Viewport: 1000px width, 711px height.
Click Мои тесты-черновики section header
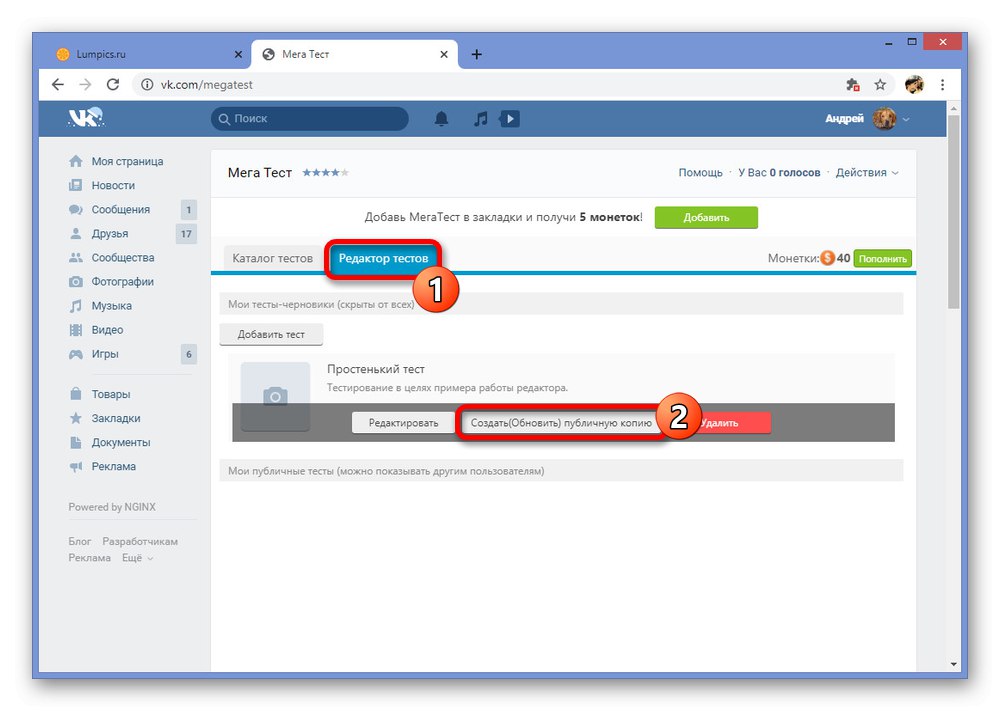point(561,304)
